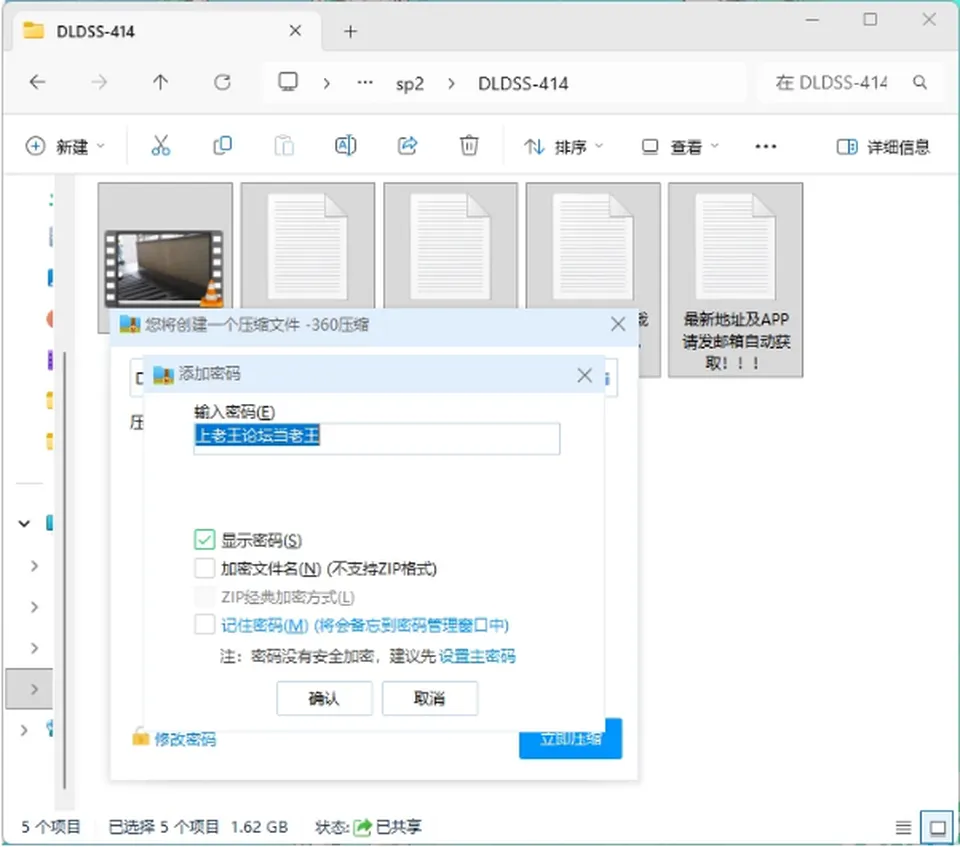Close the 360压缩 create archive dialog
This screenshot has height=847, width=960.
click(x=618, y=324)
